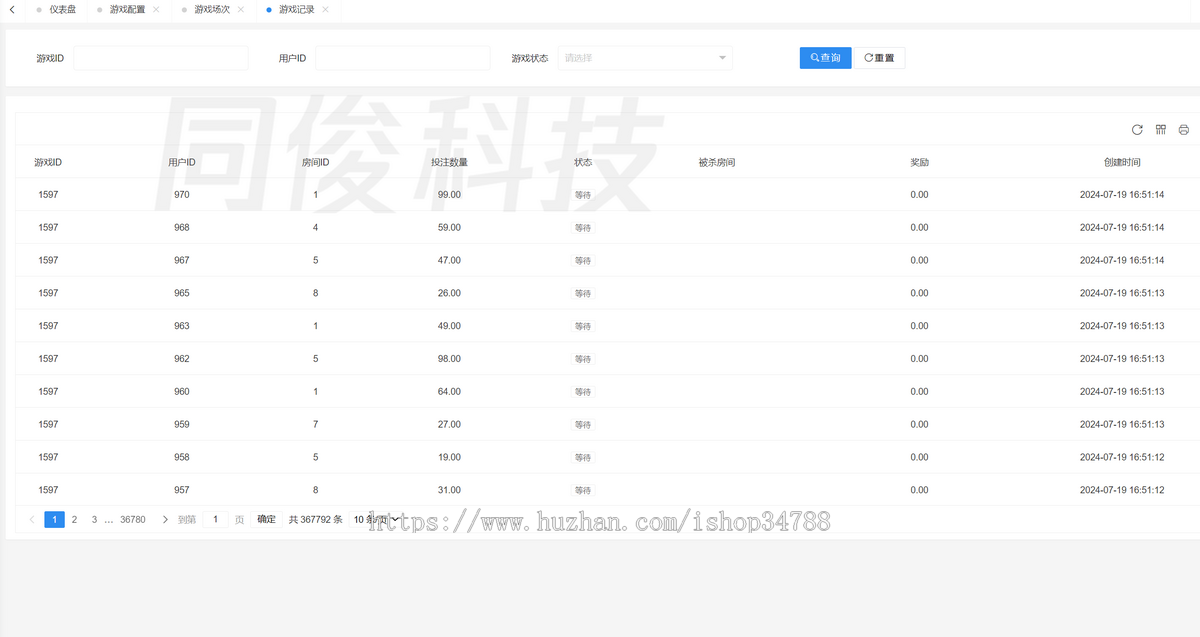Jump to last page 36780

coord(133,520)
